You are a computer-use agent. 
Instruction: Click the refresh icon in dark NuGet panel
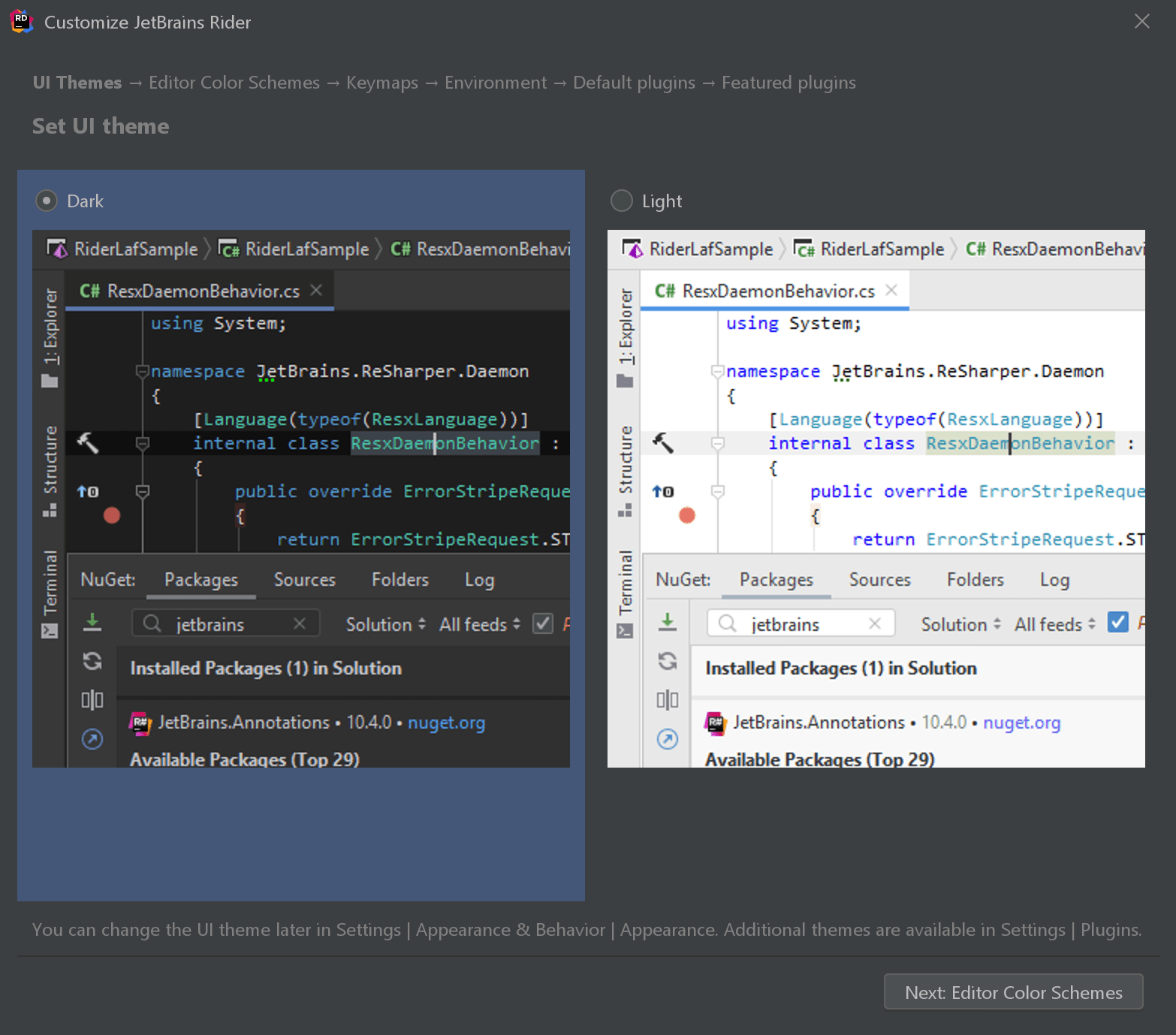(92, 661)
